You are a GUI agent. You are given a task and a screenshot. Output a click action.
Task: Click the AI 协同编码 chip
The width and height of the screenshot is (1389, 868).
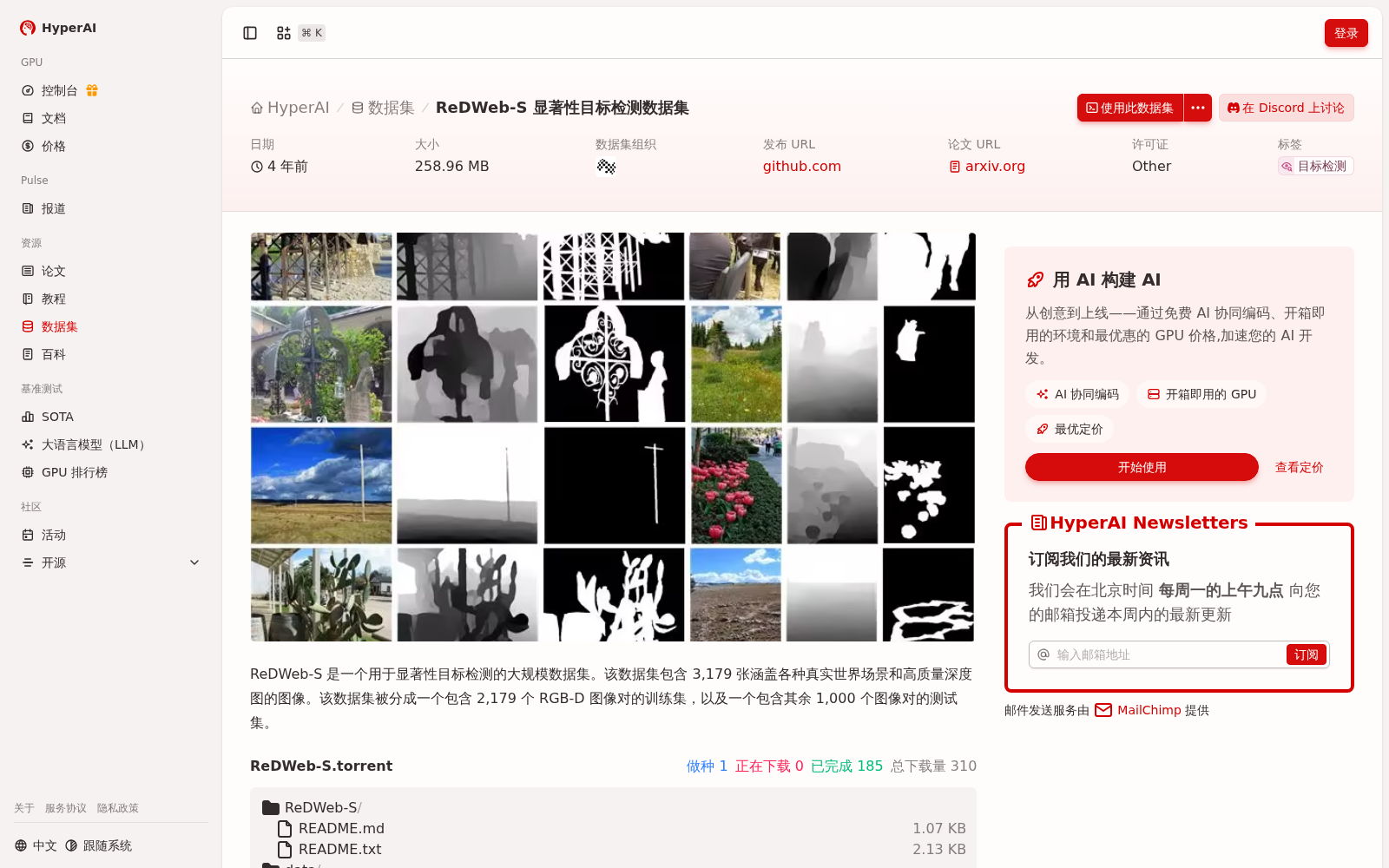click(x=1077, y=394)
